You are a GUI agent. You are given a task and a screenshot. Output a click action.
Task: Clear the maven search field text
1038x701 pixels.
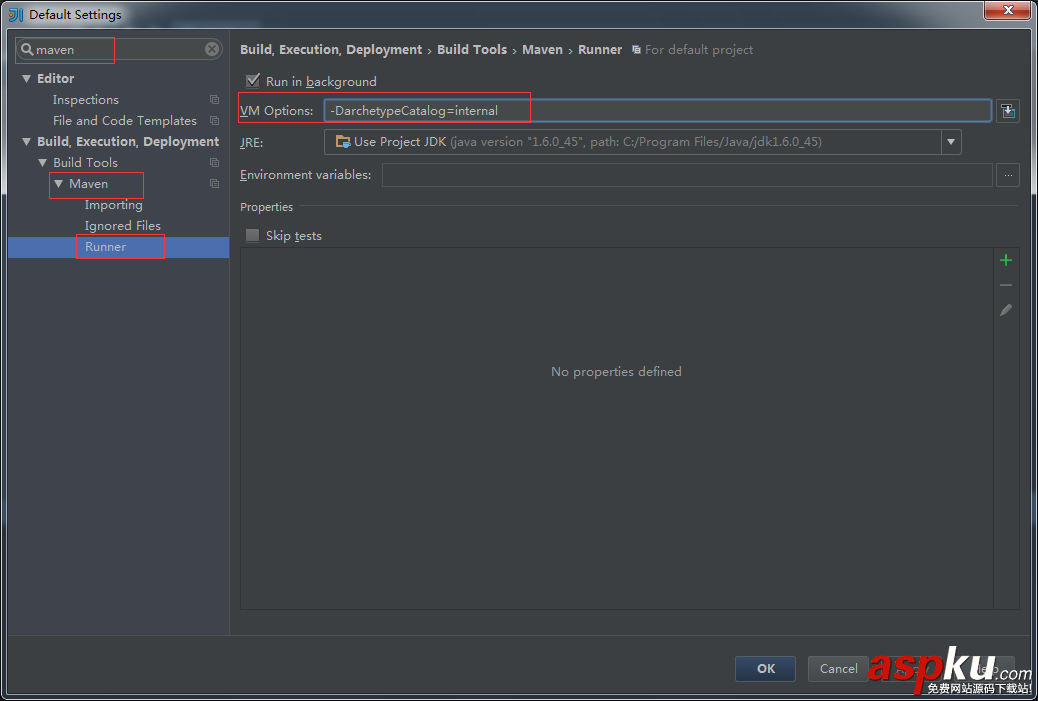(x=212, y=49)
